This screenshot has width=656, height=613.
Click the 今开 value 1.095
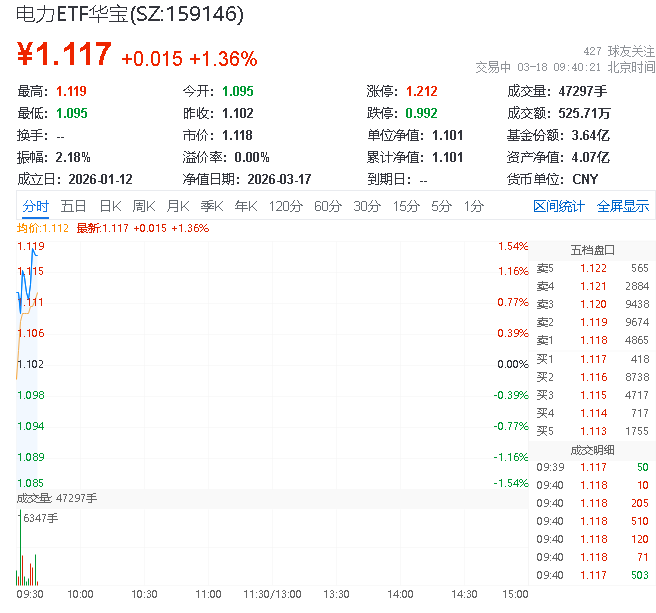(238, 91)
